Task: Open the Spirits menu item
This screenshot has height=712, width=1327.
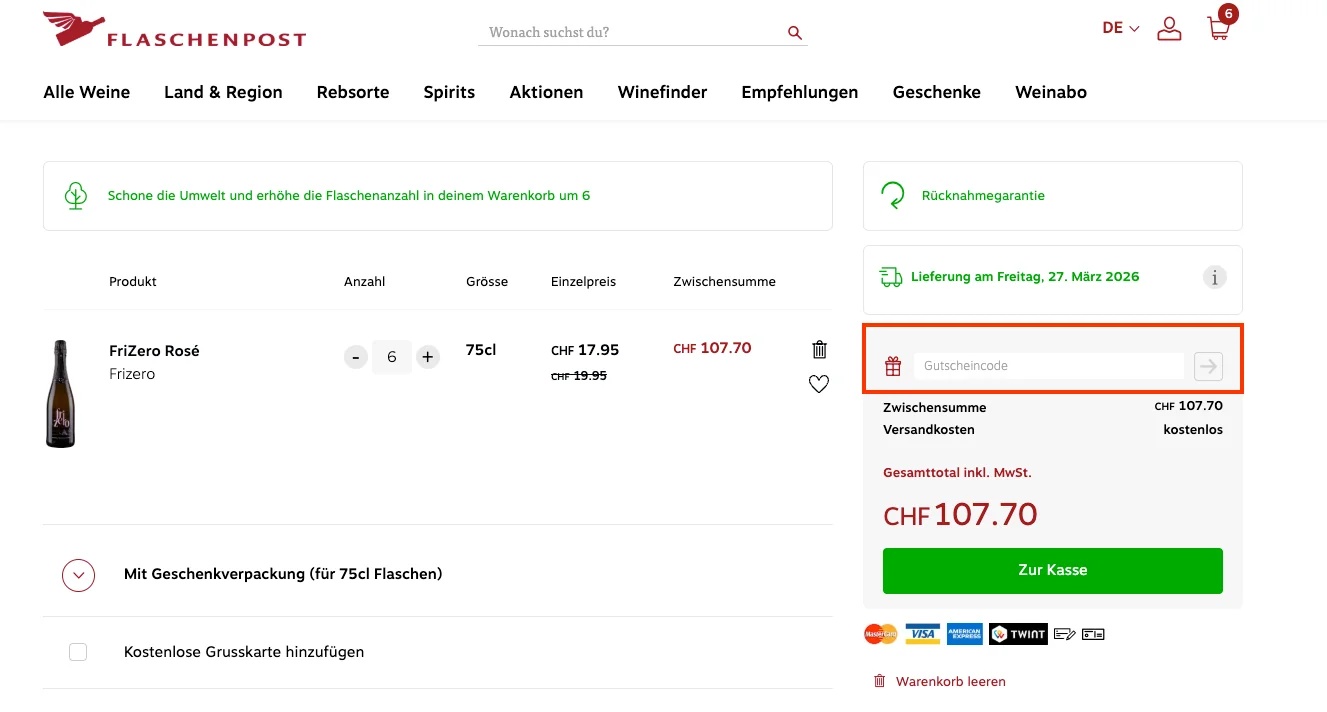Action: pos(448,92)
